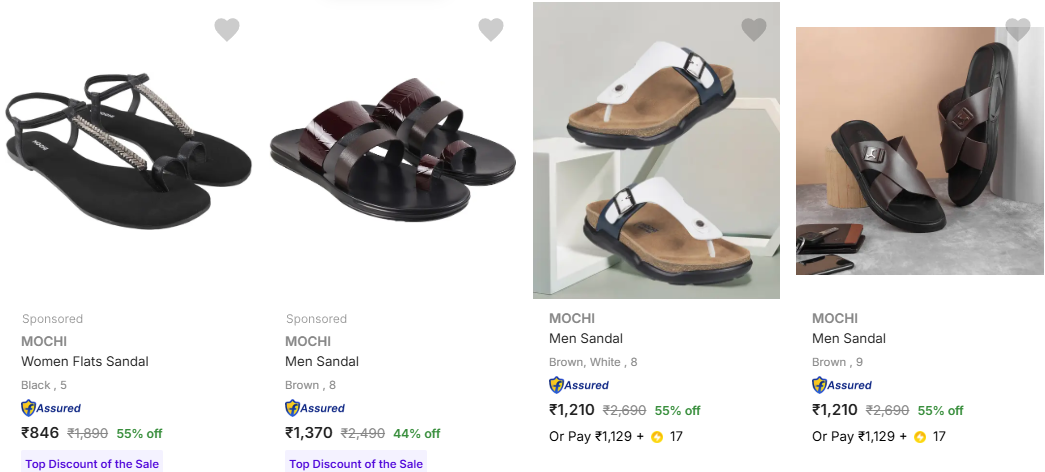Open Men Sandal title above Brown, White, 8
Viewport: 1045px width, 472px height.
tap(586, 338)
